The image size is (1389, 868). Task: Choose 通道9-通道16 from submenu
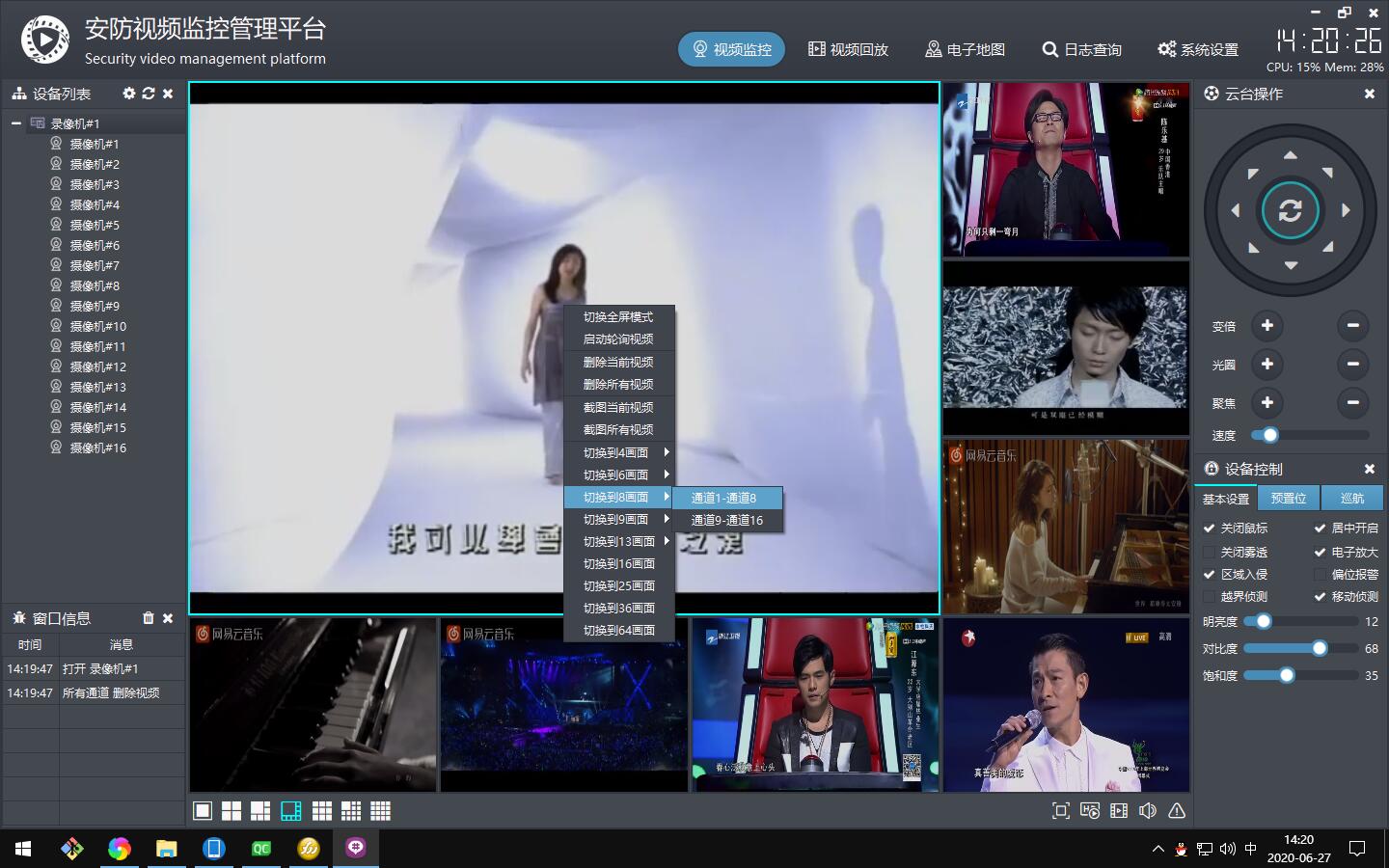point(727,520)
